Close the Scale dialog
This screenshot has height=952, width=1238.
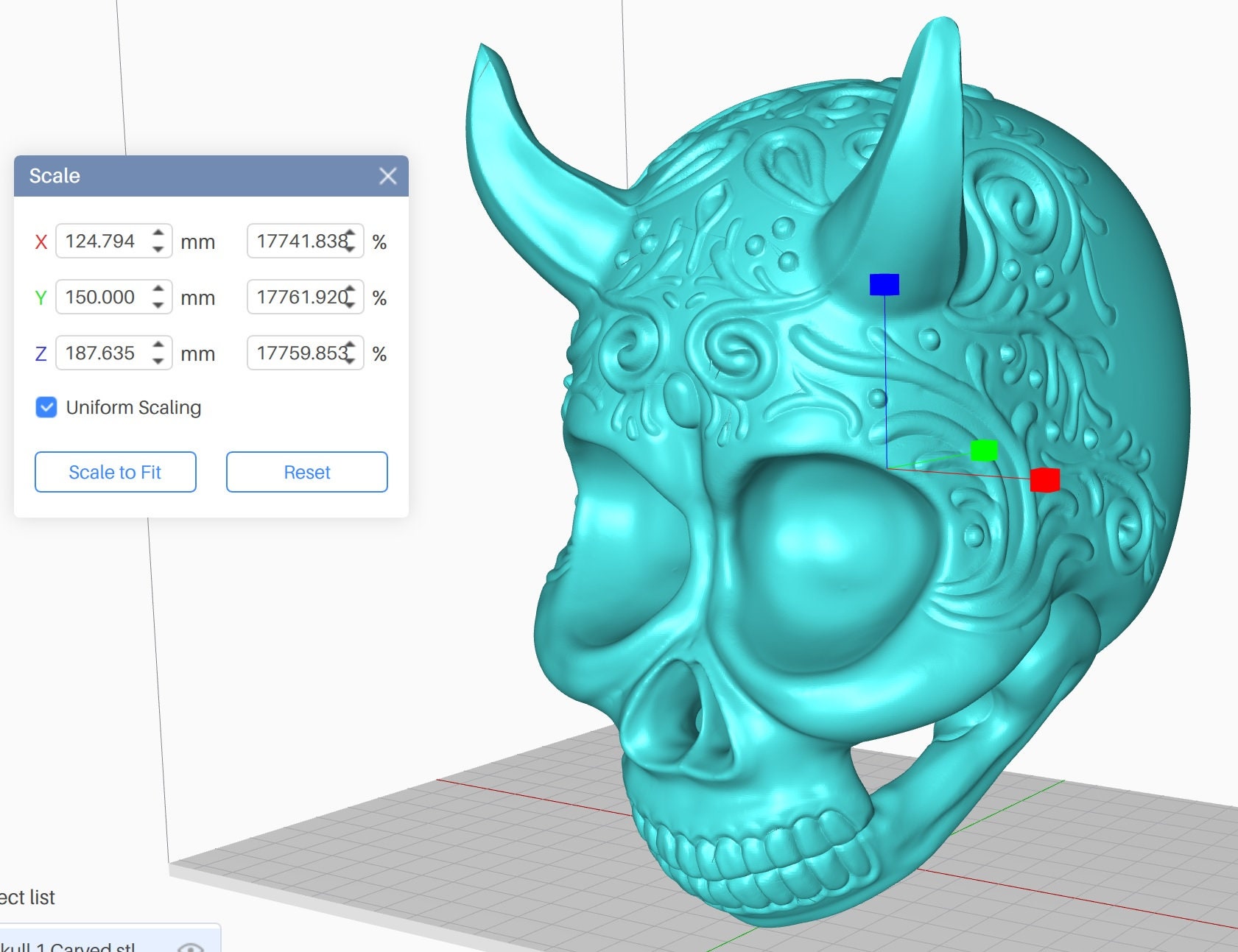[x=388, y=176]
